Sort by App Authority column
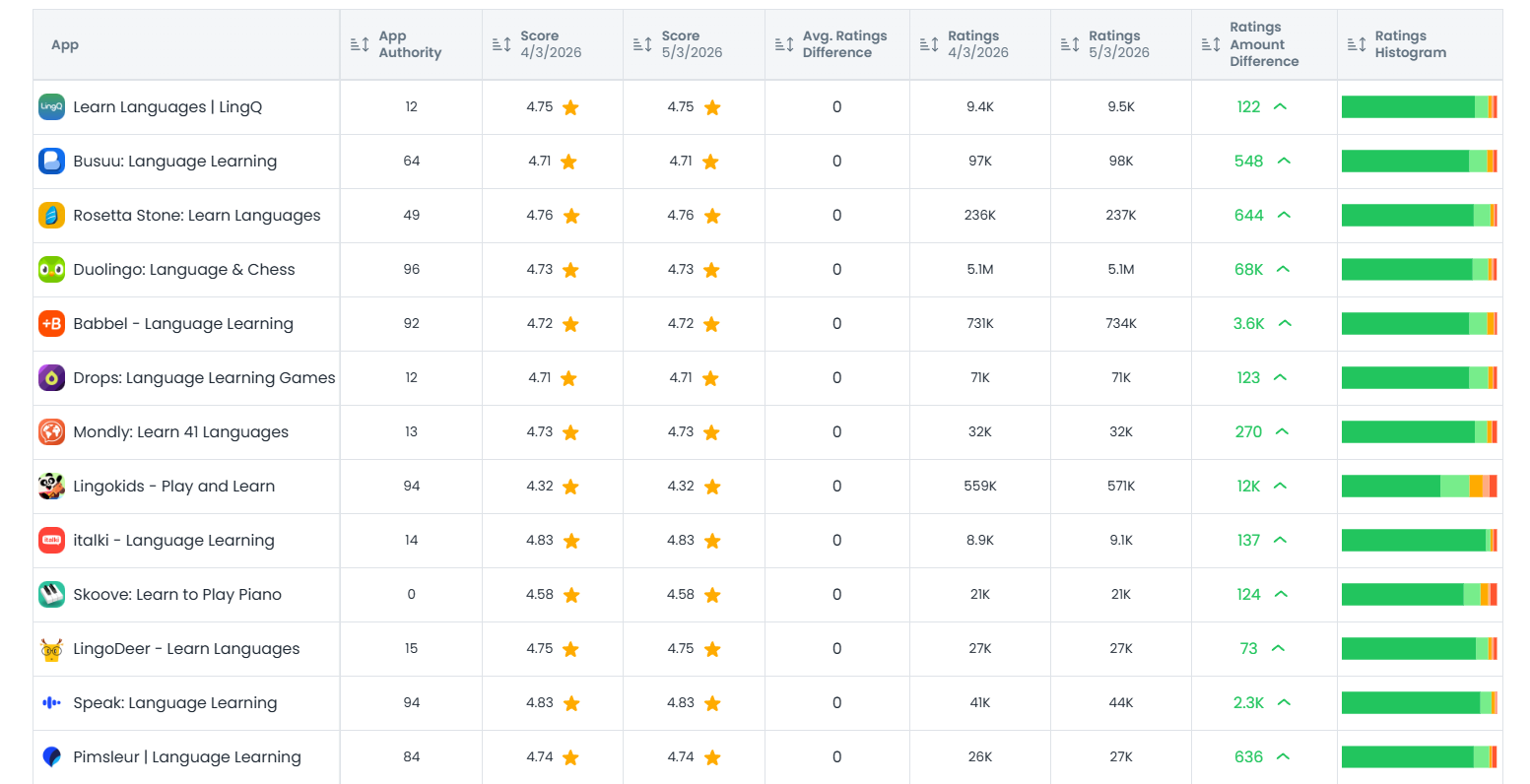 point(360,44)
